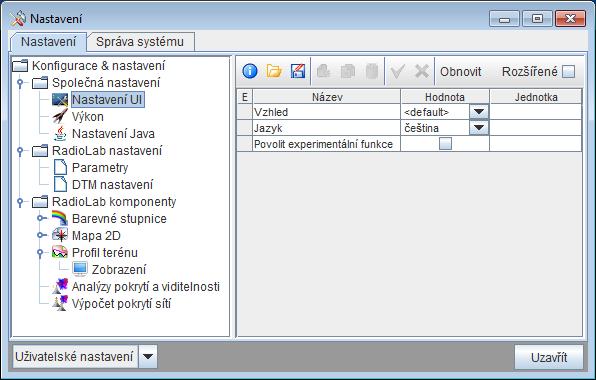Viewport: 596px width, 380px height.
Task: Click the Obnovit button
Action: [x=460, y=71]
